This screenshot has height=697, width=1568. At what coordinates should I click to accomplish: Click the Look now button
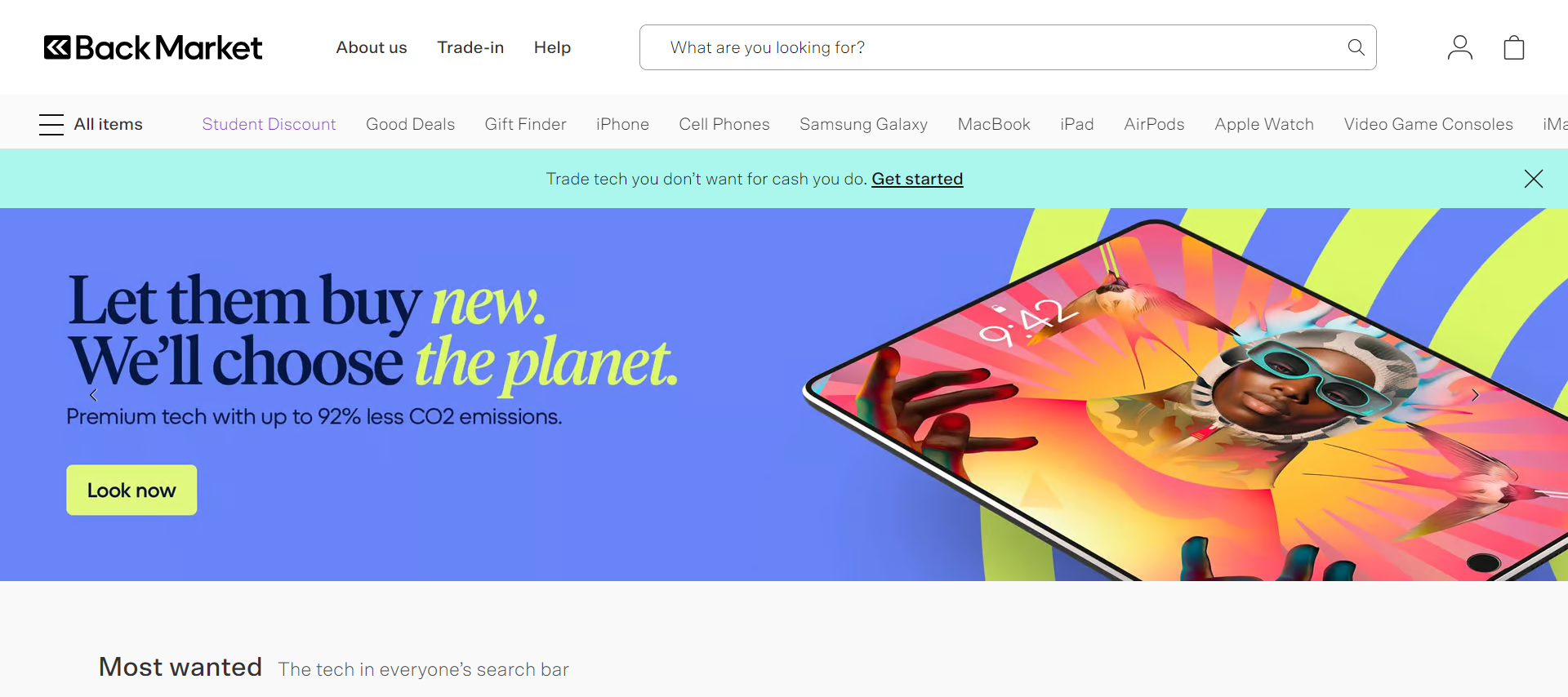pos(131,490)
